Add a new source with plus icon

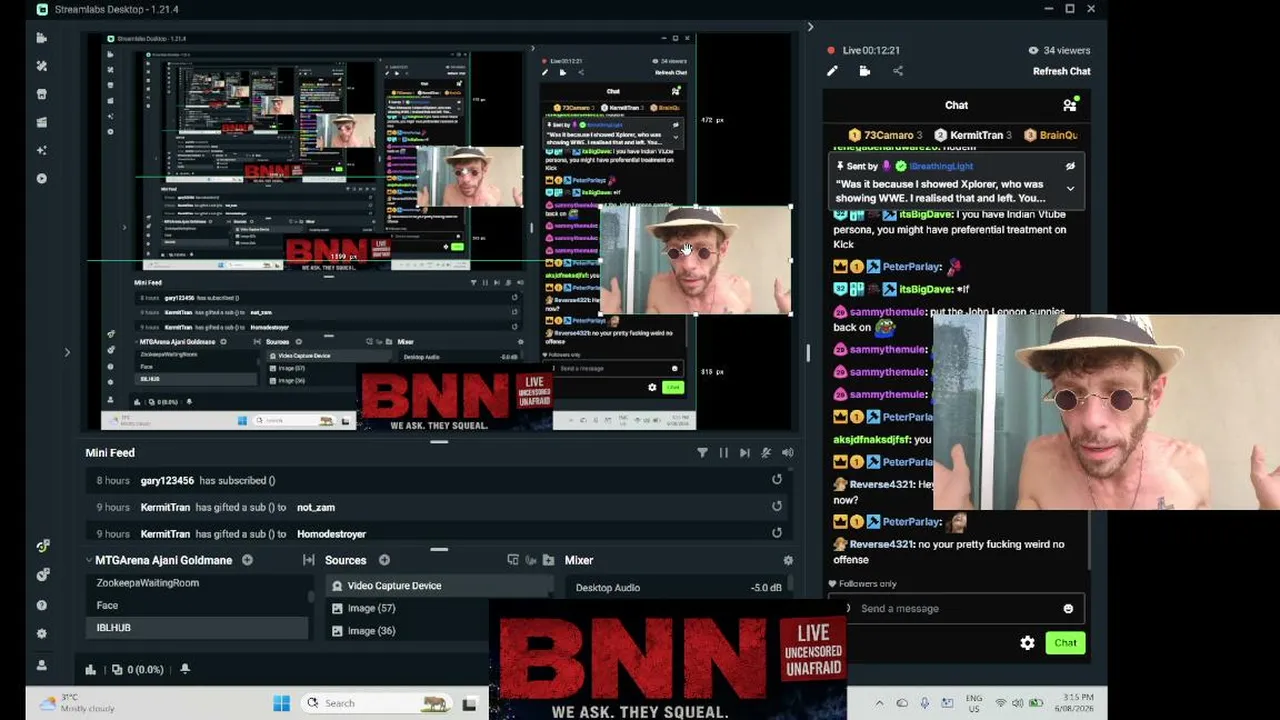click(384, 560)
